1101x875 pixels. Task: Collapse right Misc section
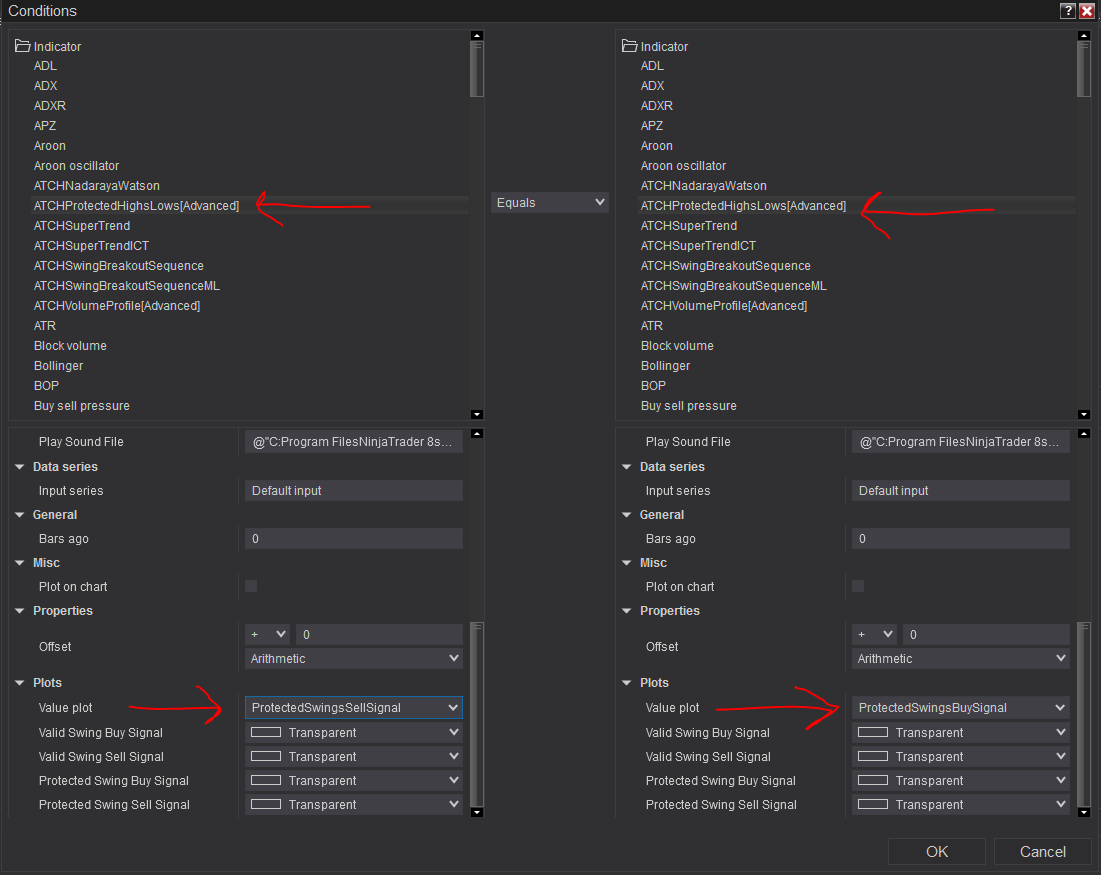(626, 562)
